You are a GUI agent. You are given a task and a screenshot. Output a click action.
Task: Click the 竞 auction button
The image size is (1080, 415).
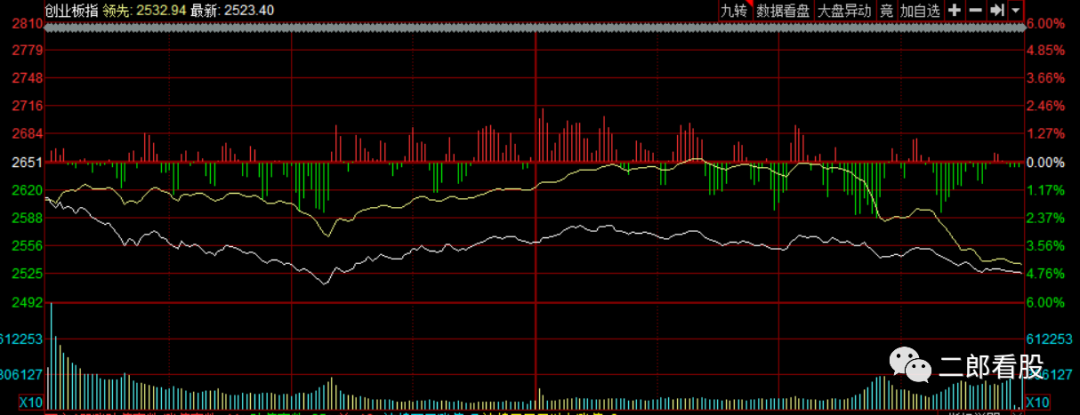[886, 10]
